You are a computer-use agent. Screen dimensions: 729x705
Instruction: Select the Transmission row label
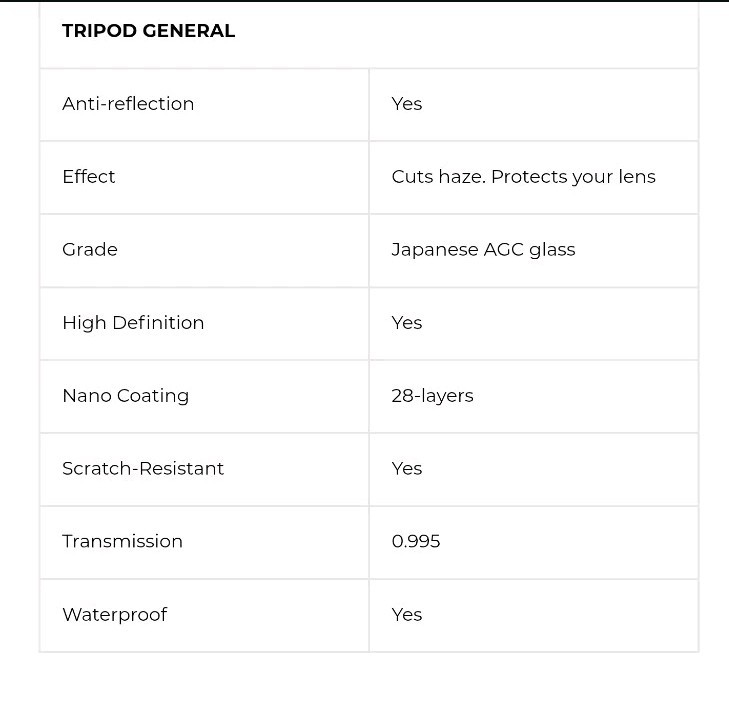click(122, 542)
